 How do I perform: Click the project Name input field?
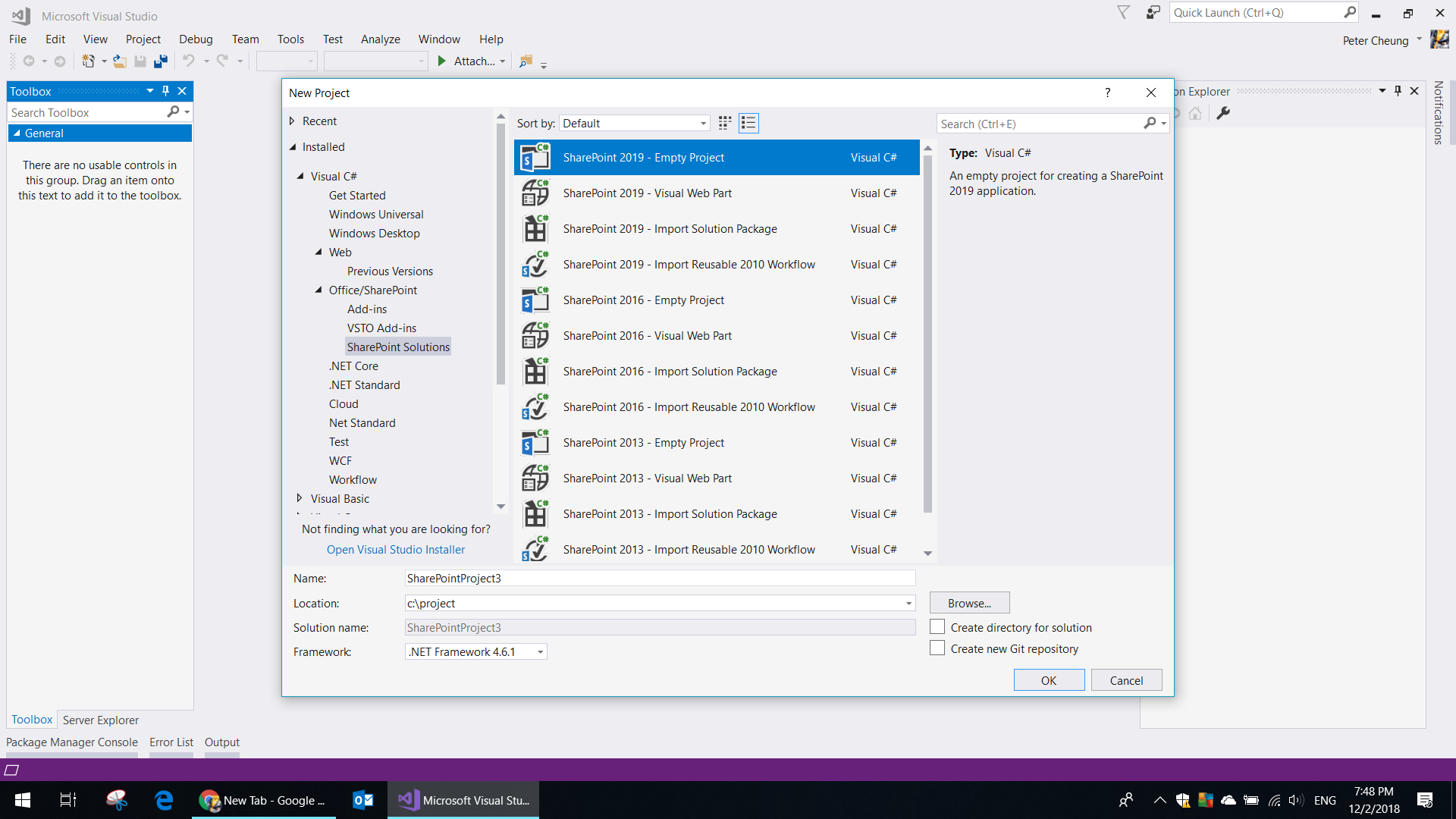[660, 579]
